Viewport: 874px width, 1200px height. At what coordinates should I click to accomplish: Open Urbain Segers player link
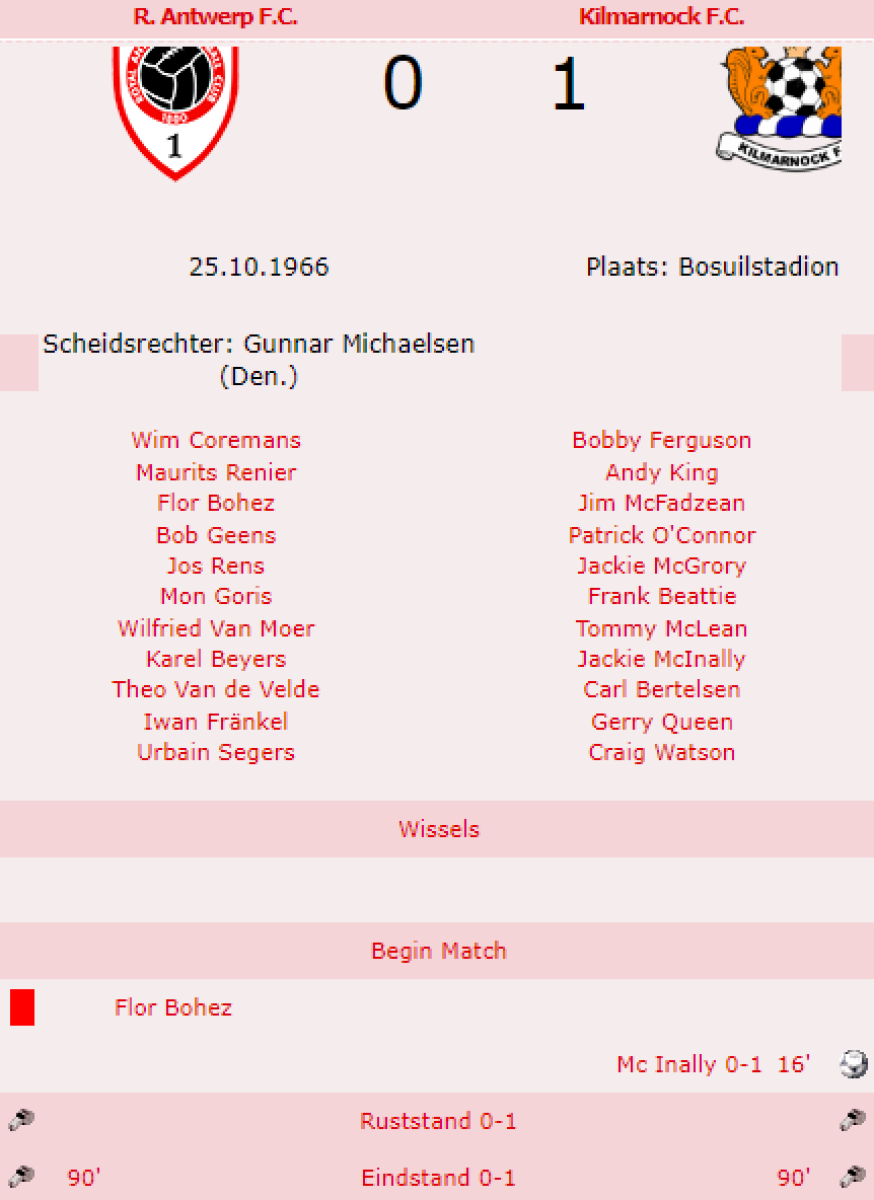(x=215, y=752)
